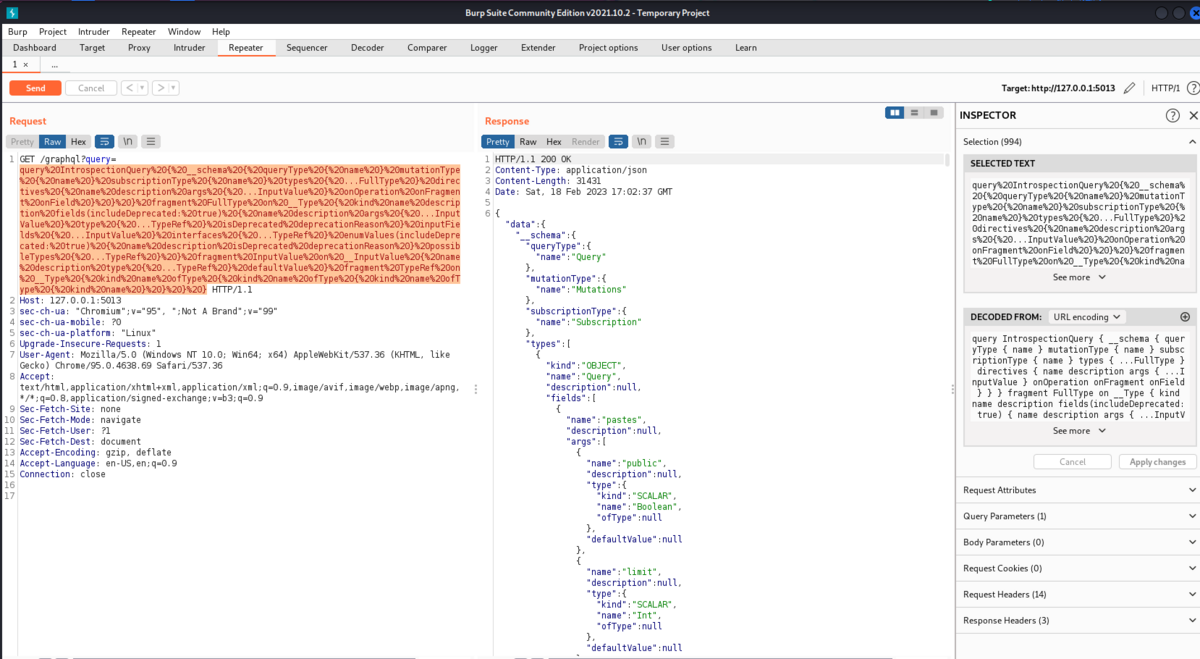Open the Burp menu
Screen dimensions: 1200x659
coord(18,32)
